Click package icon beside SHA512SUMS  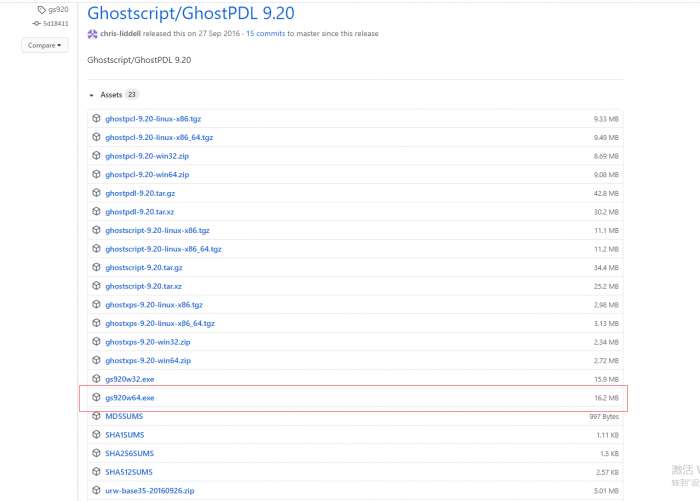click(96, 472)
